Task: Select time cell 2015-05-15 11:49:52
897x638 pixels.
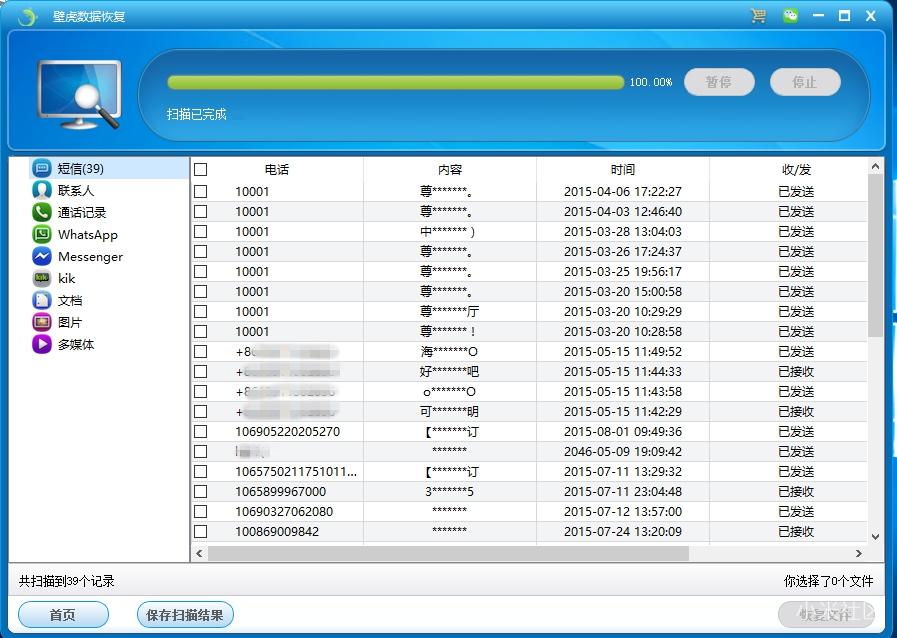Action: tap(622, 351)
